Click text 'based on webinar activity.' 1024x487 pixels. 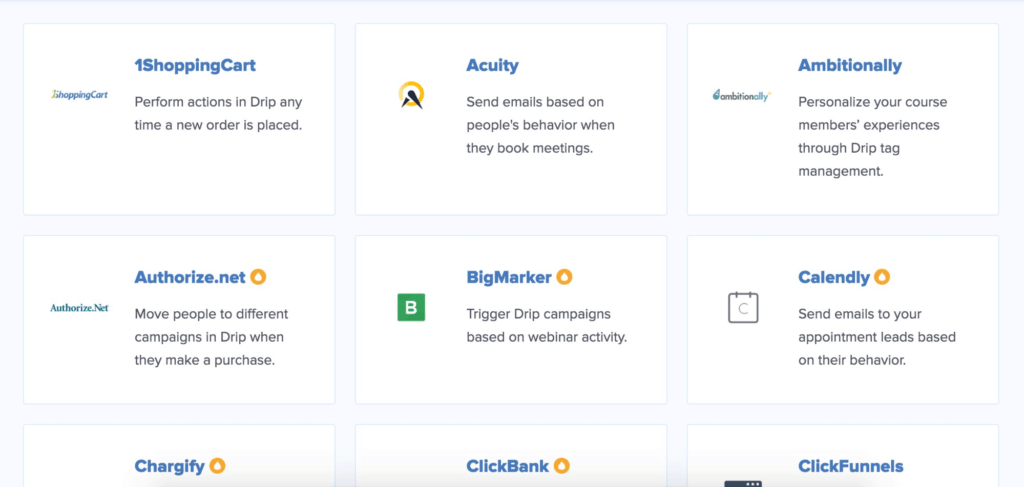coord(547,337)
